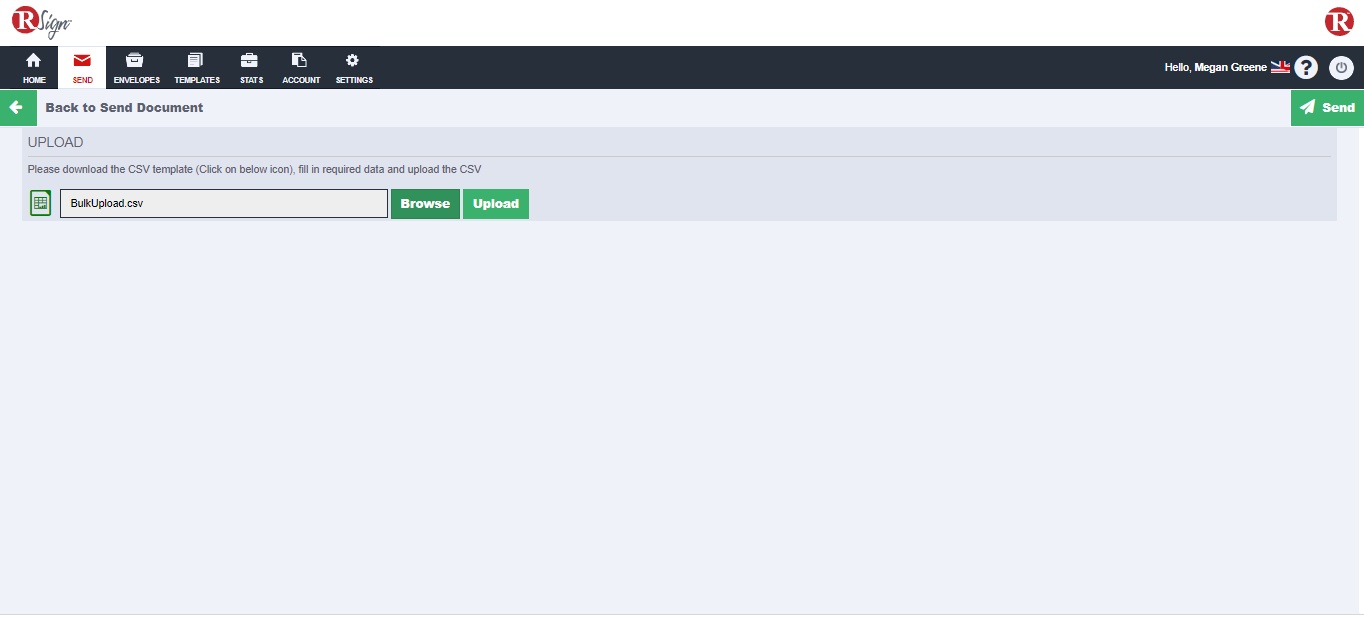Open the Account menu item
1364x632 pixels.
301,67
